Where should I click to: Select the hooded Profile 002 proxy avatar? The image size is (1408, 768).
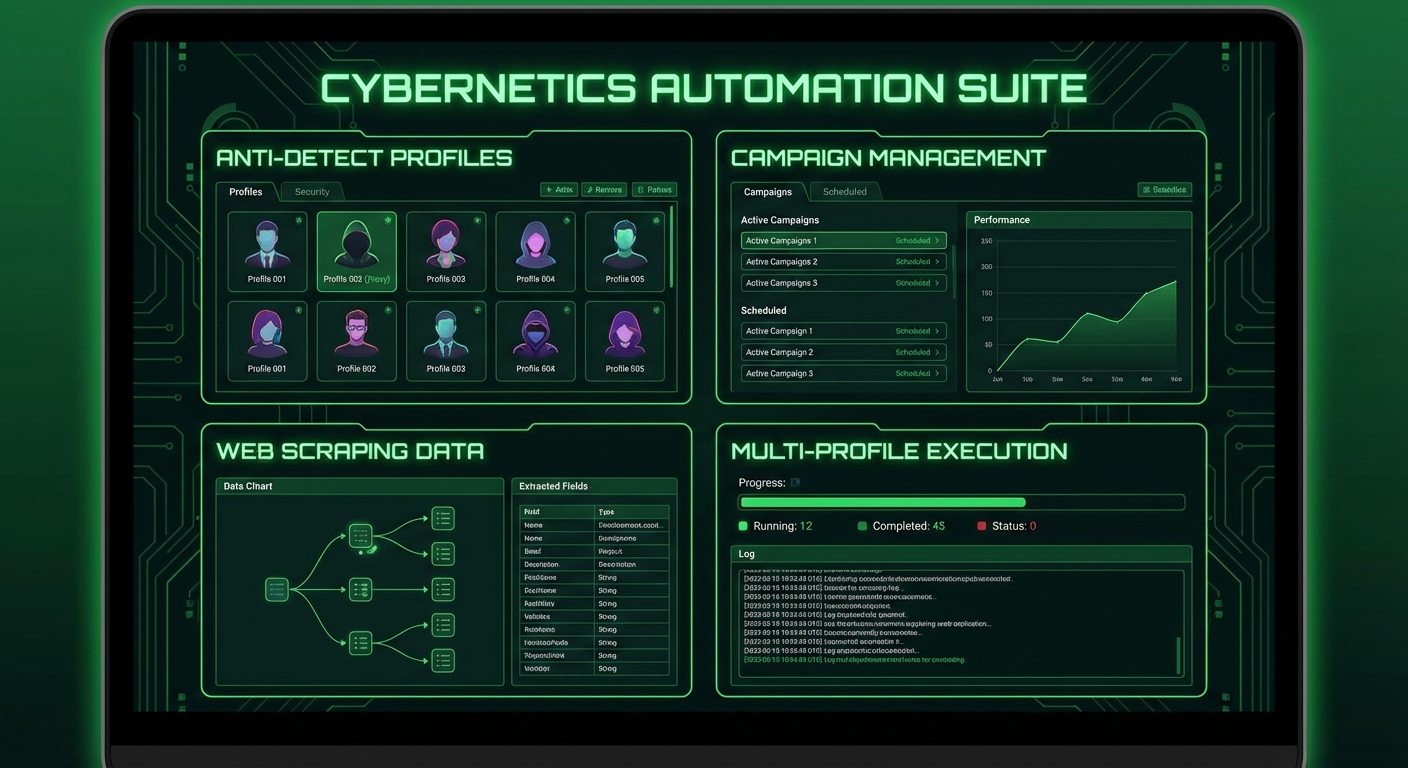coord(356,244)
